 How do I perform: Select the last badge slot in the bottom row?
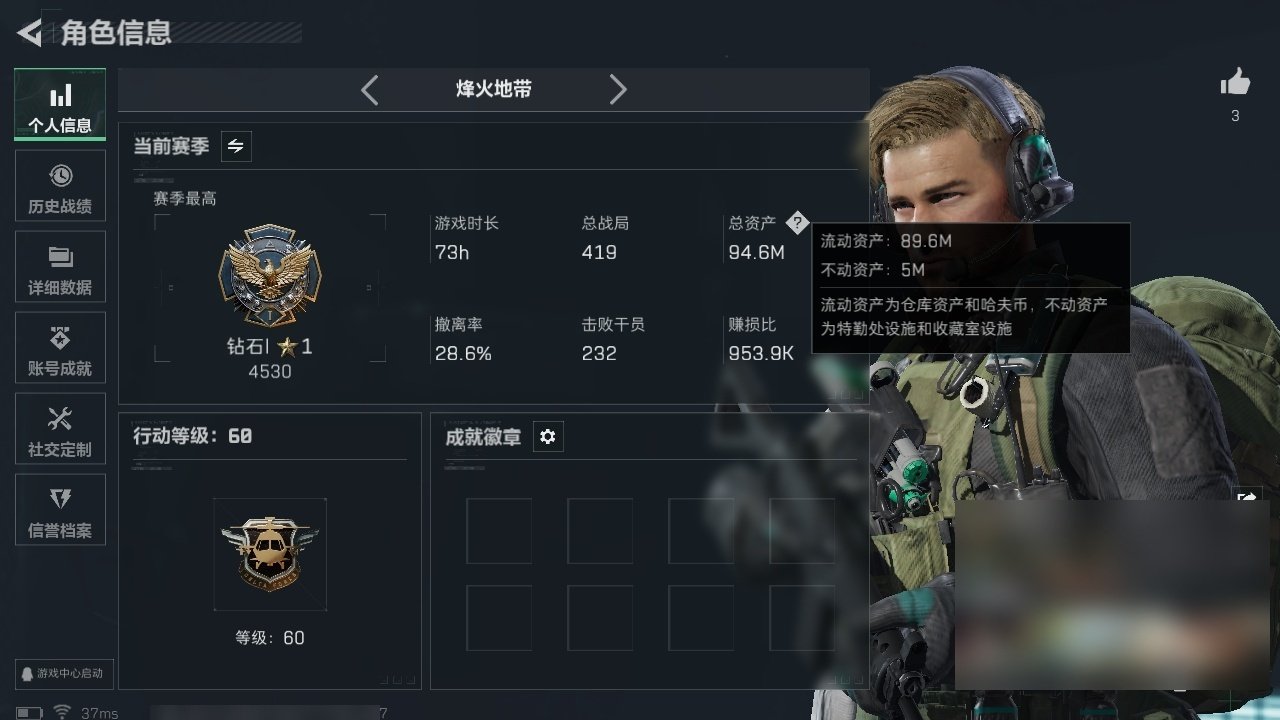[802, 618]
